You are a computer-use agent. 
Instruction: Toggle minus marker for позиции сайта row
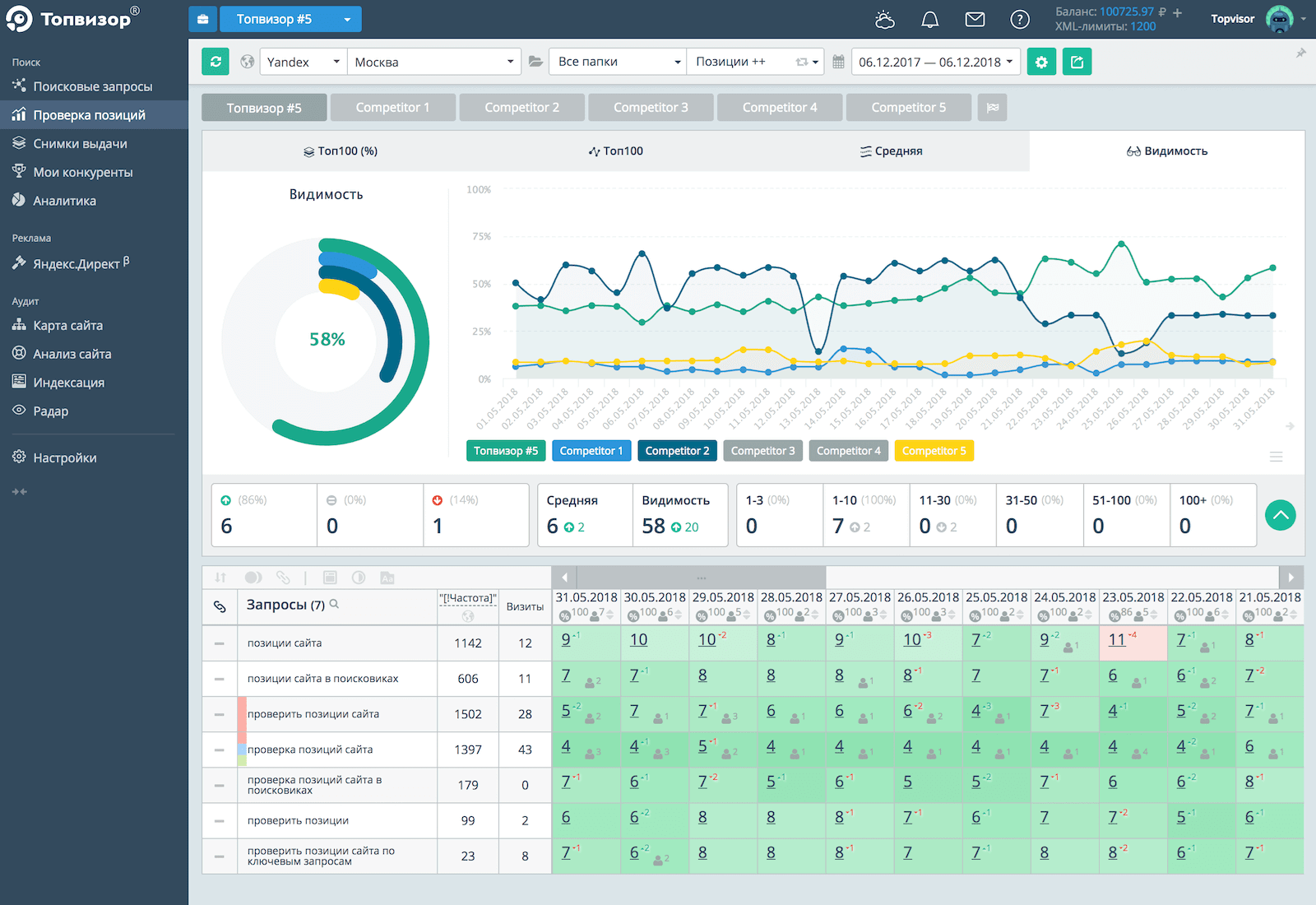[x=219, y=643]
